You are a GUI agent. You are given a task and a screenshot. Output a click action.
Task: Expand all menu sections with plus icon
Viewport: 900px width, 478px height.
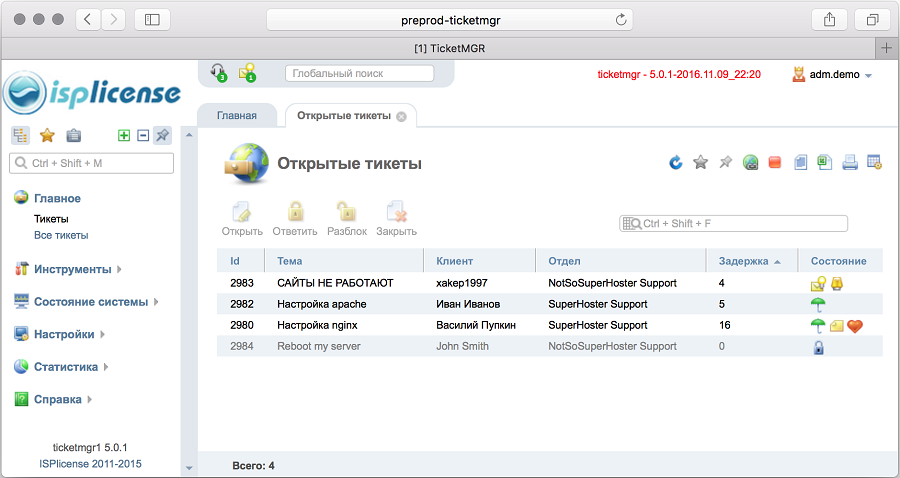(124, 136)
